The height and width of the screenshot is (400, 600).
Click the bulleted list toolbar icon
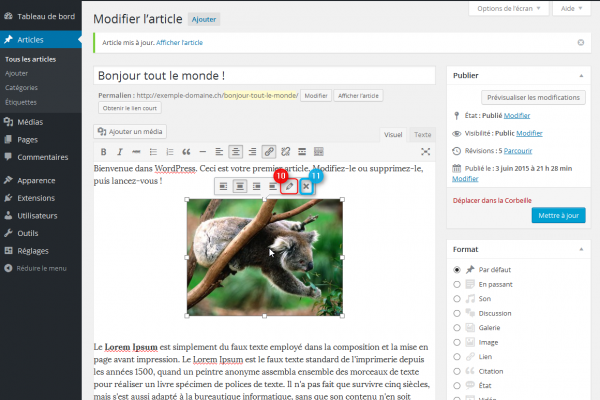152,152
